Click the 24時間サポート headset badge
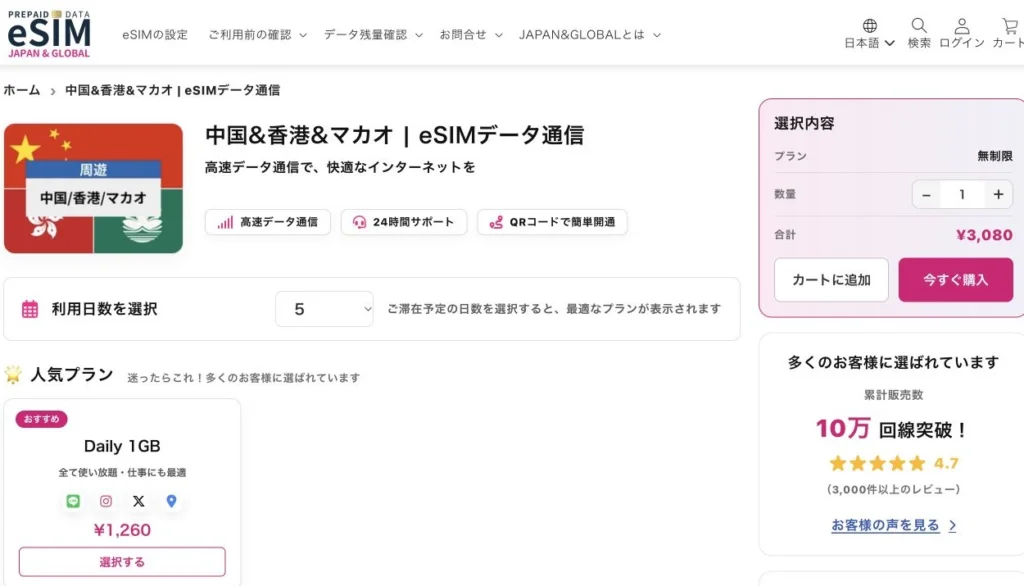Image resolution: width=1024 pixels, height=586 pixels. click(x=404, y=222)
